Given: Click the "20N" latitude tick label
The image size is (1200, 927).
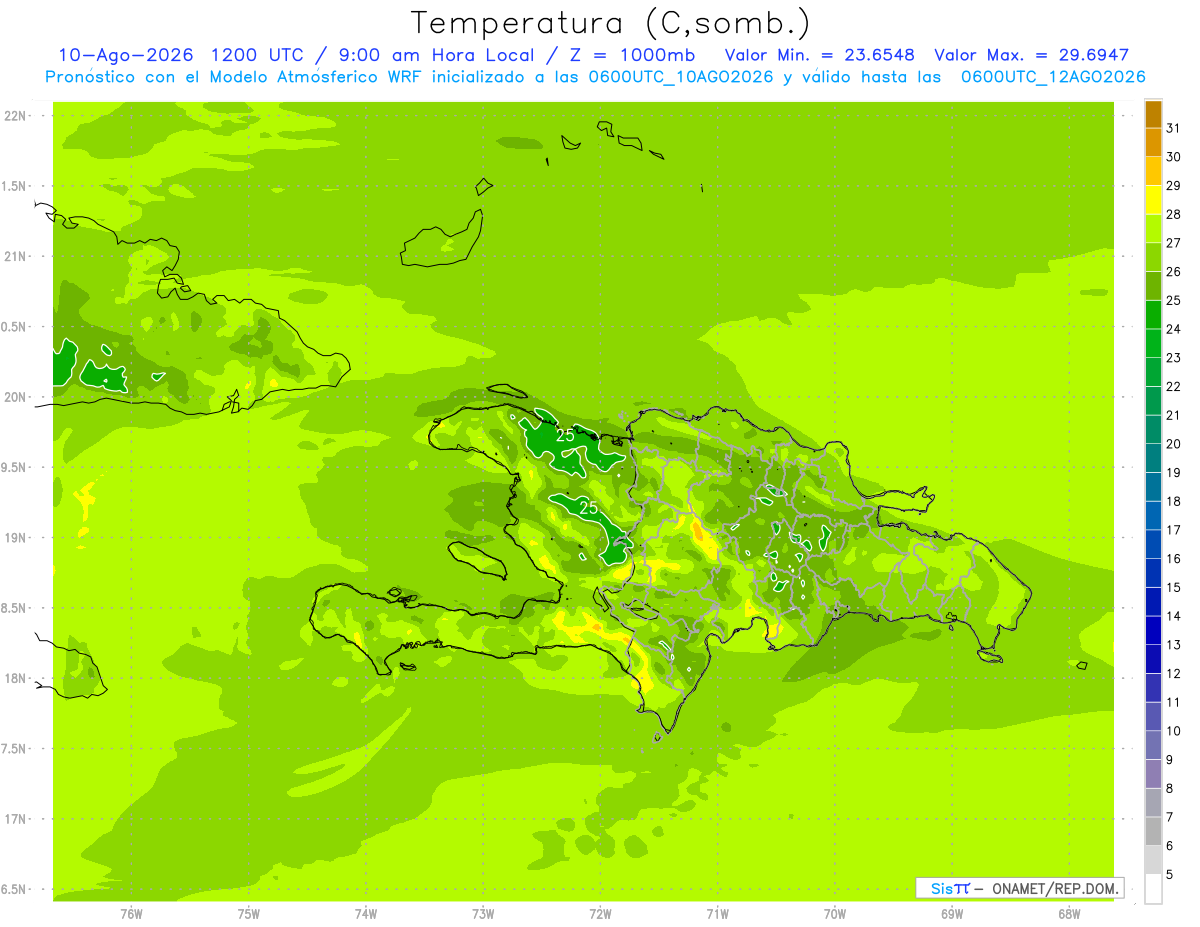Looking at the screenshot, I should tap(17, 398).
